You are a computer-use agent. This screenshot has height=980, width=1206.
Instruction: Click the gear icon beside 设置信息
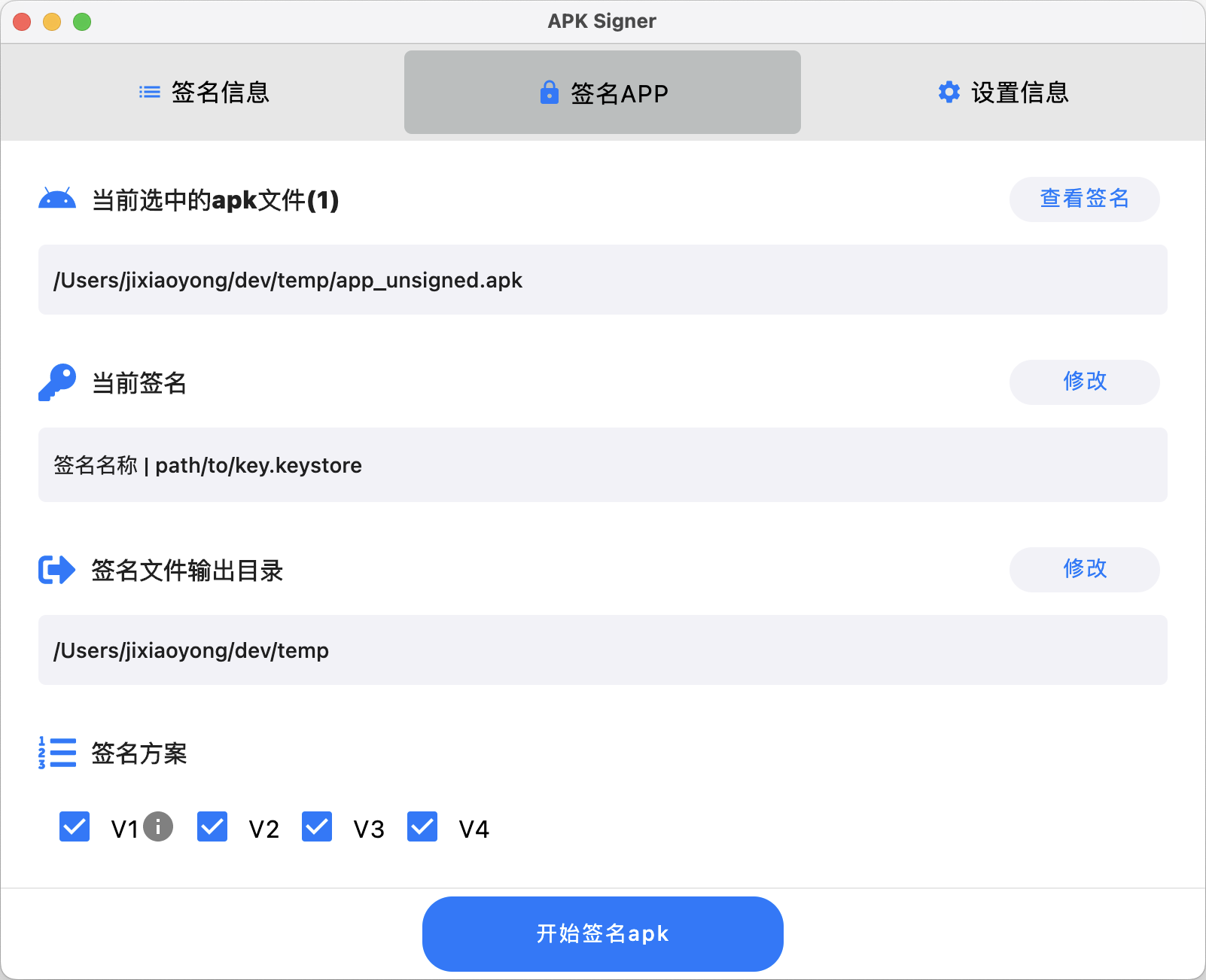949,92
